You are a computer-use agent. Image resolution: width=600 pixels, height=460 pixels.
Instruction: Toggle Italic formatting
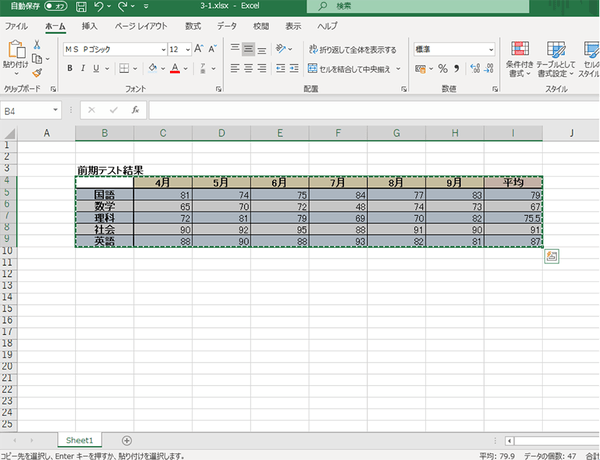[x=84, y=69]
